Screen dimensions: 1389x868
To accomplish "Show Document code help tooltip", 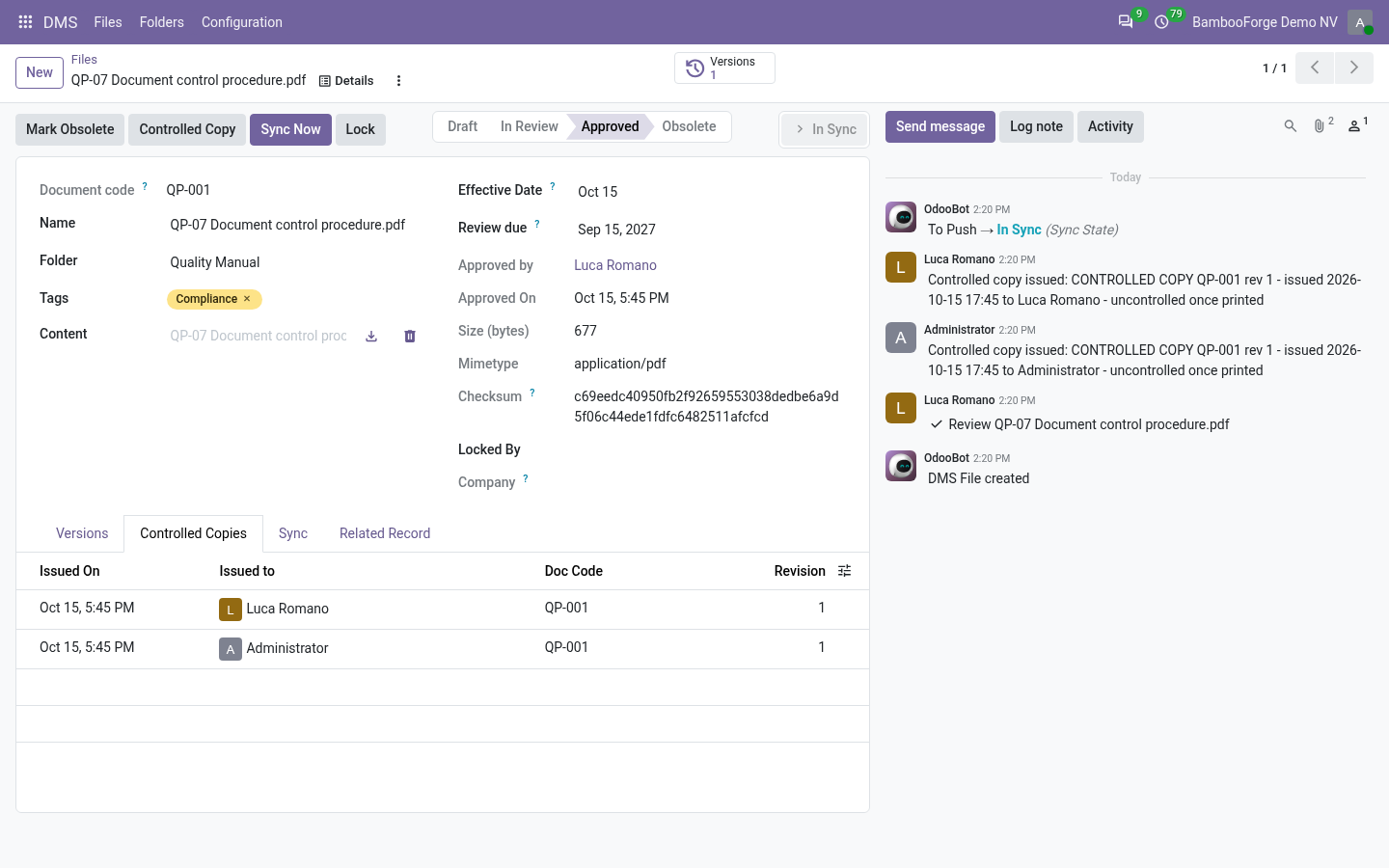I will tap(145, 186).
